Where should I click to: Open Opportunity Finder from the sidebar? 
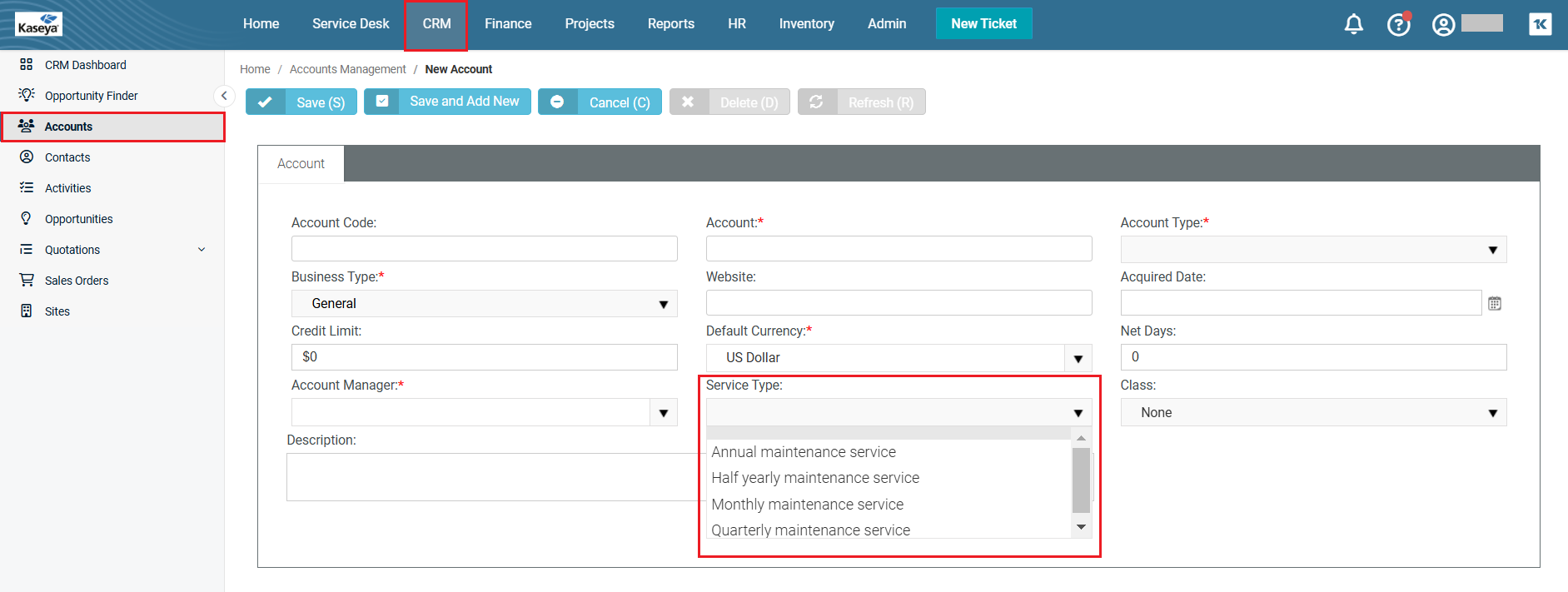pyautogui.click(x=91, y=96)
